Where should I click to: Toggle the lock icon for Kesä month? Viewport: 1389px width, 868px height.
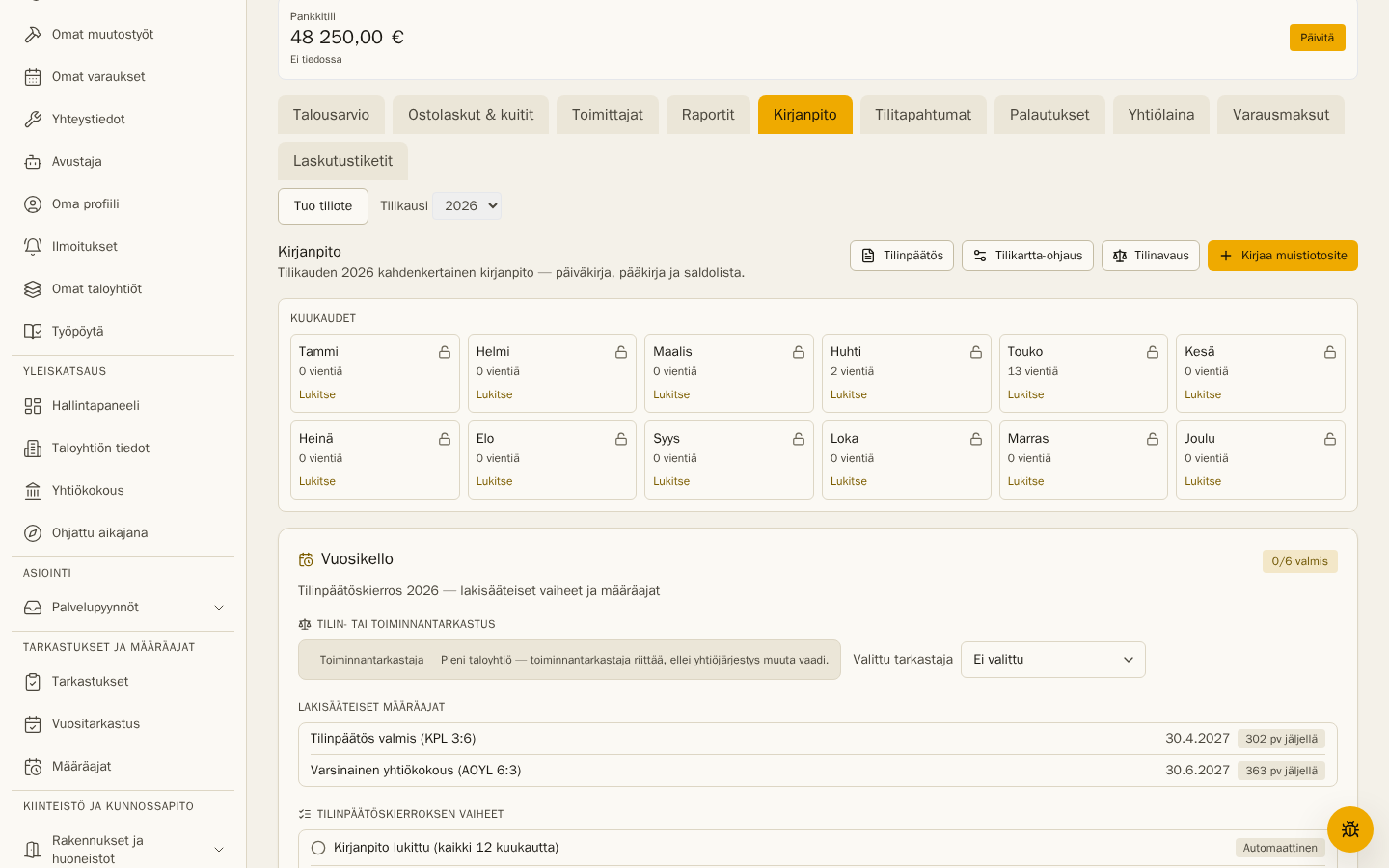click(1330, 352)
